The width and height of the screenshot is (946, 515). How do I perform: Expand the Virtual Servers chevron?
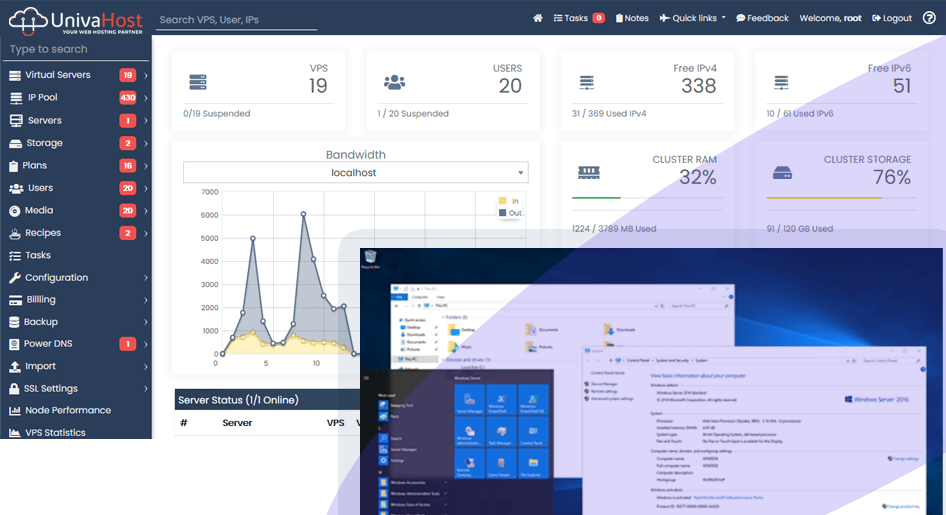(x=146, y=76)
